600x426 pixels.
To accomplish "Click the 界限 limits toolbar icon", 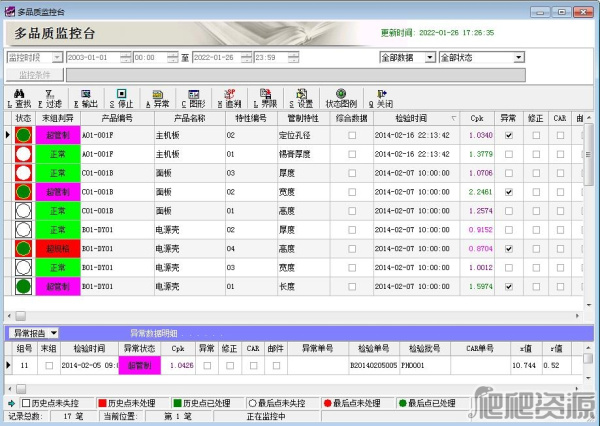I will coord(266,94).
